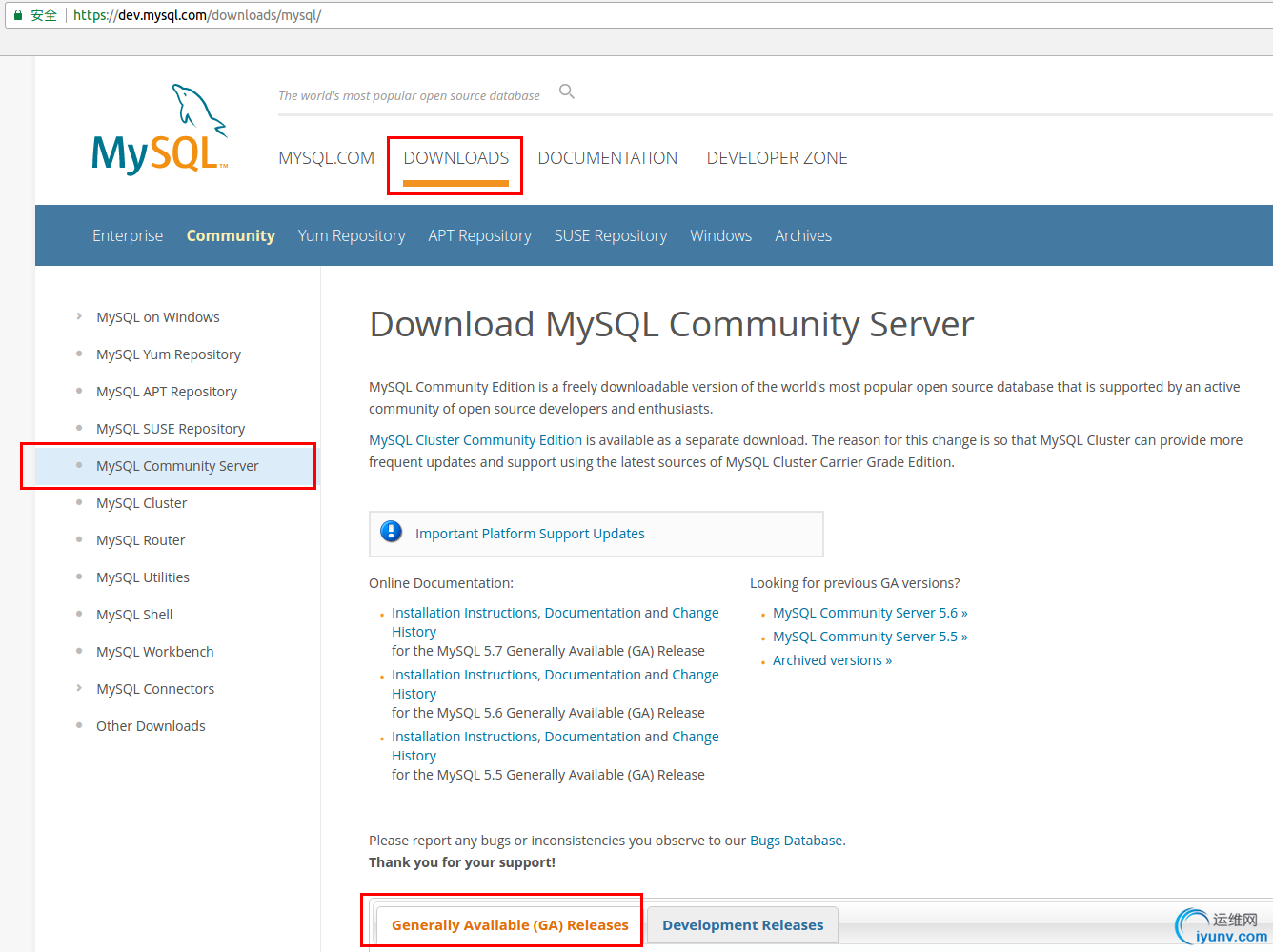The image size is (1273, 952).
Task: Open the DOCUMENTATION top menu
Action: [x=608, y=158]
